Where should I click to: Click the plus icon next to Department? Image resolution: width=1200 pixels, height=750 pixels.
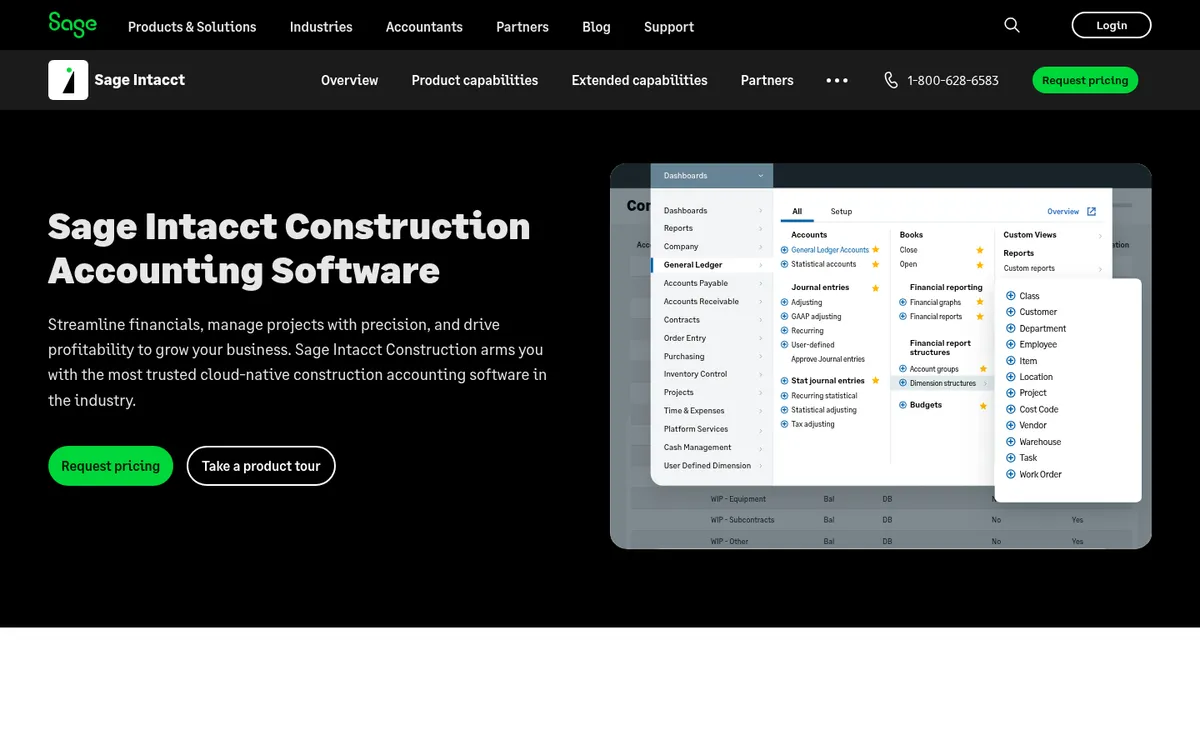tap(1011, 328)
